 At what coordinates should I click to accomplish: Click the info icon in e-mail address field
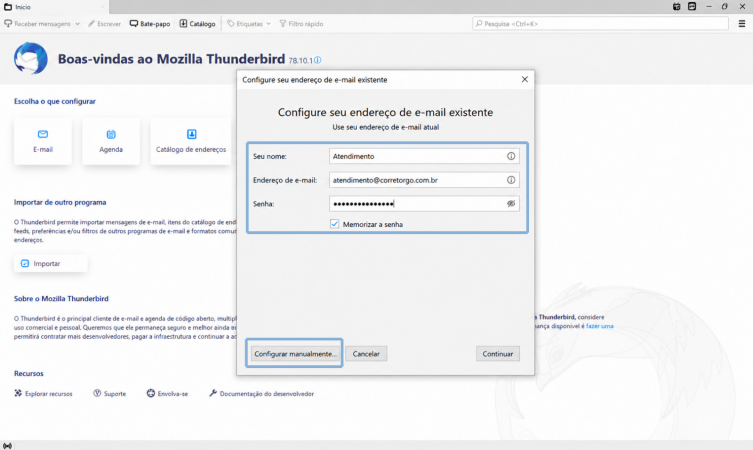pos(511,180)
